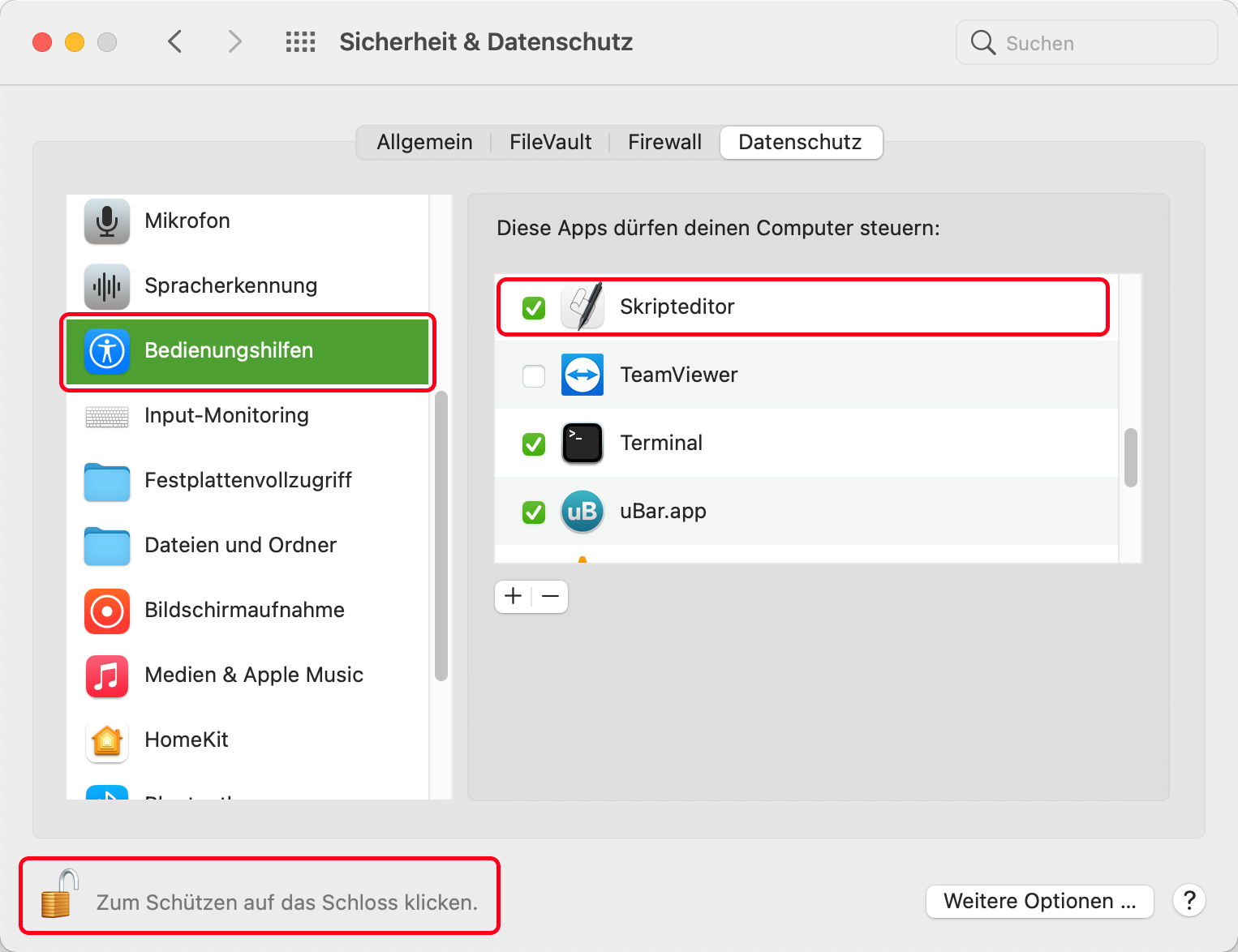Image resolution: width=1238 pixels, height=952 pixels.
Task: Toggle the uBar.app checkbox
Action: click(534, 512)
